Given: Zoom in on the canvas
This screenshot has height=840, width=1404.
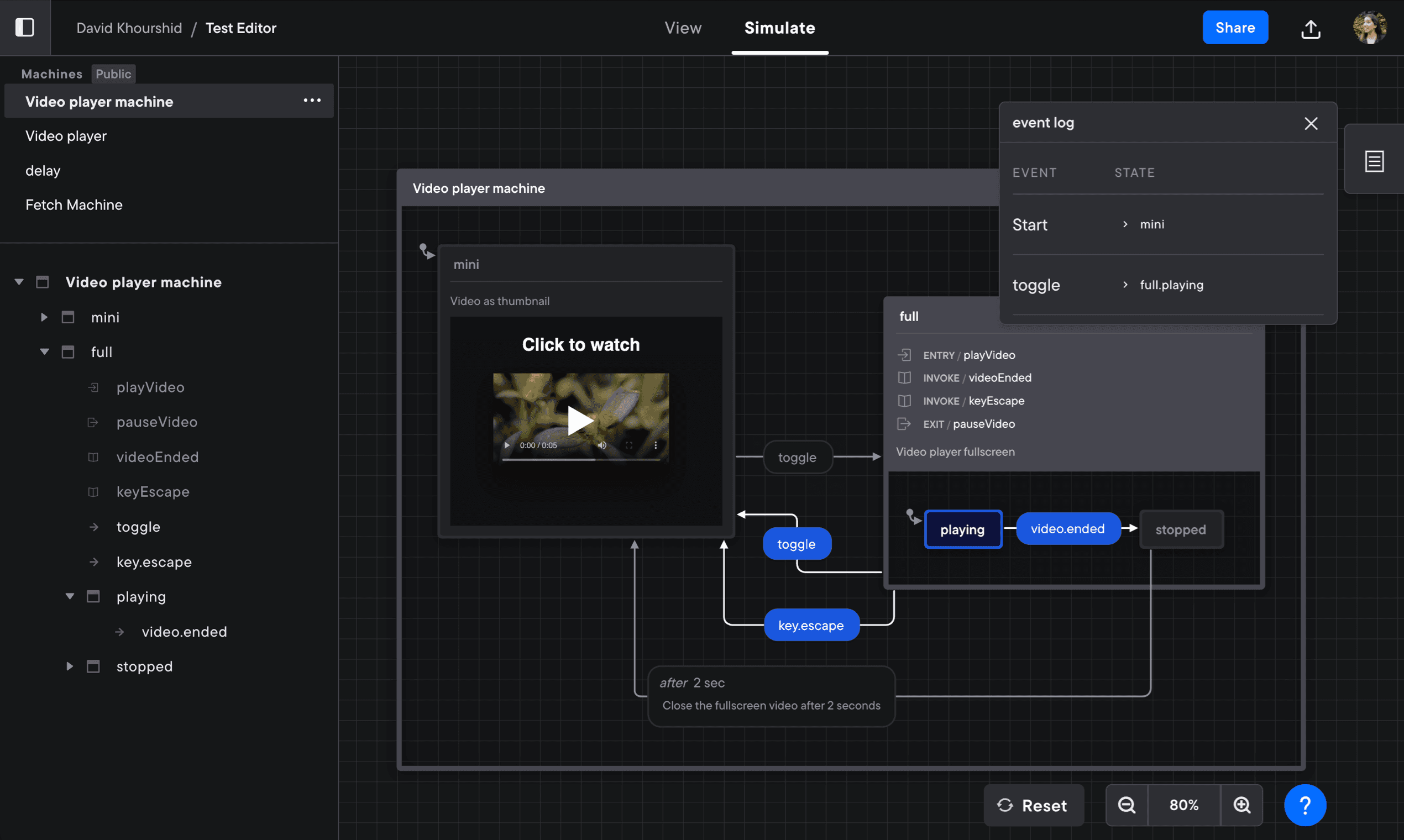Looking at the screenshot, I should tap(1241, 804).
